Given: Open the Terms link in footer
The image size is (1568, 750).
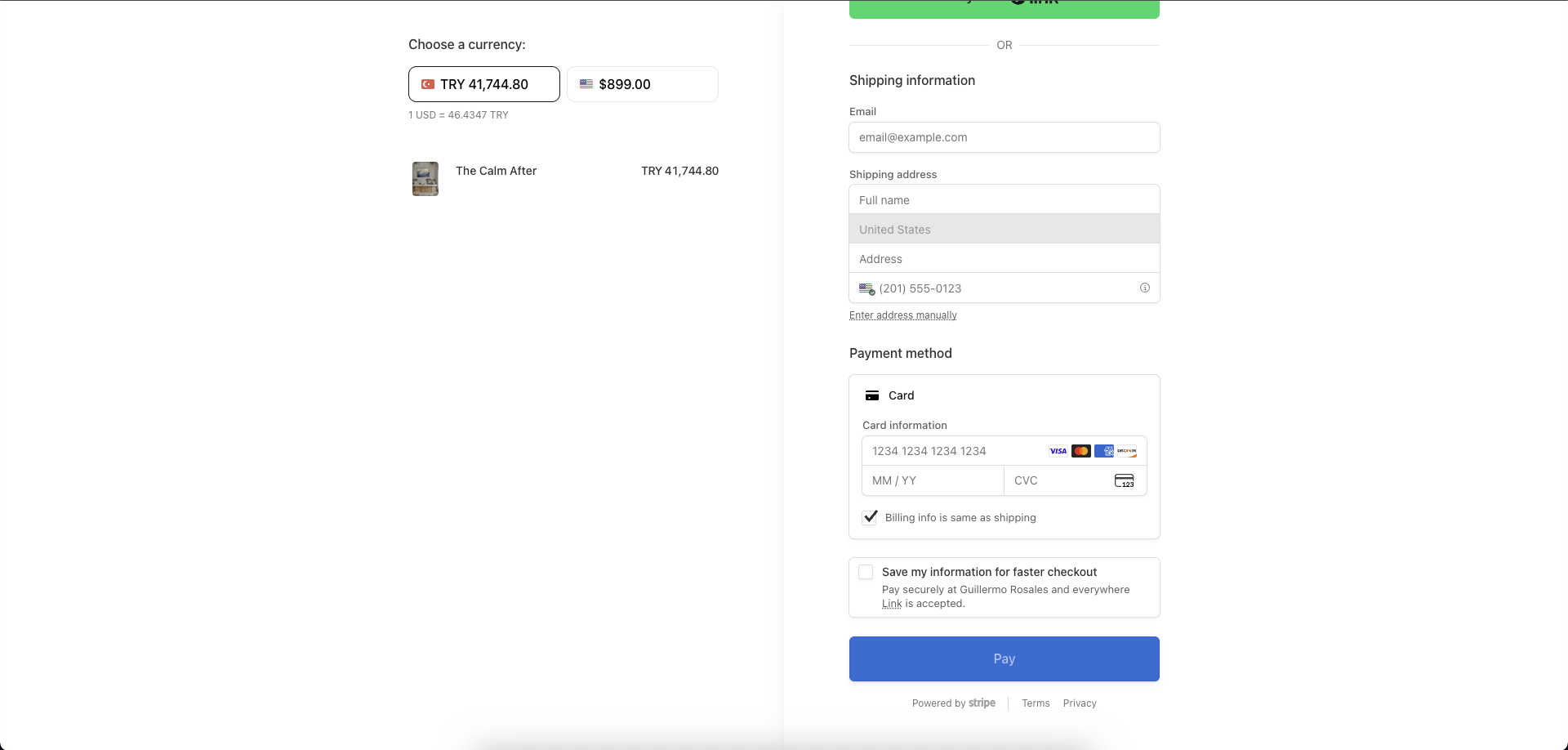Looking at the screenshot, I should [1036, 703].
